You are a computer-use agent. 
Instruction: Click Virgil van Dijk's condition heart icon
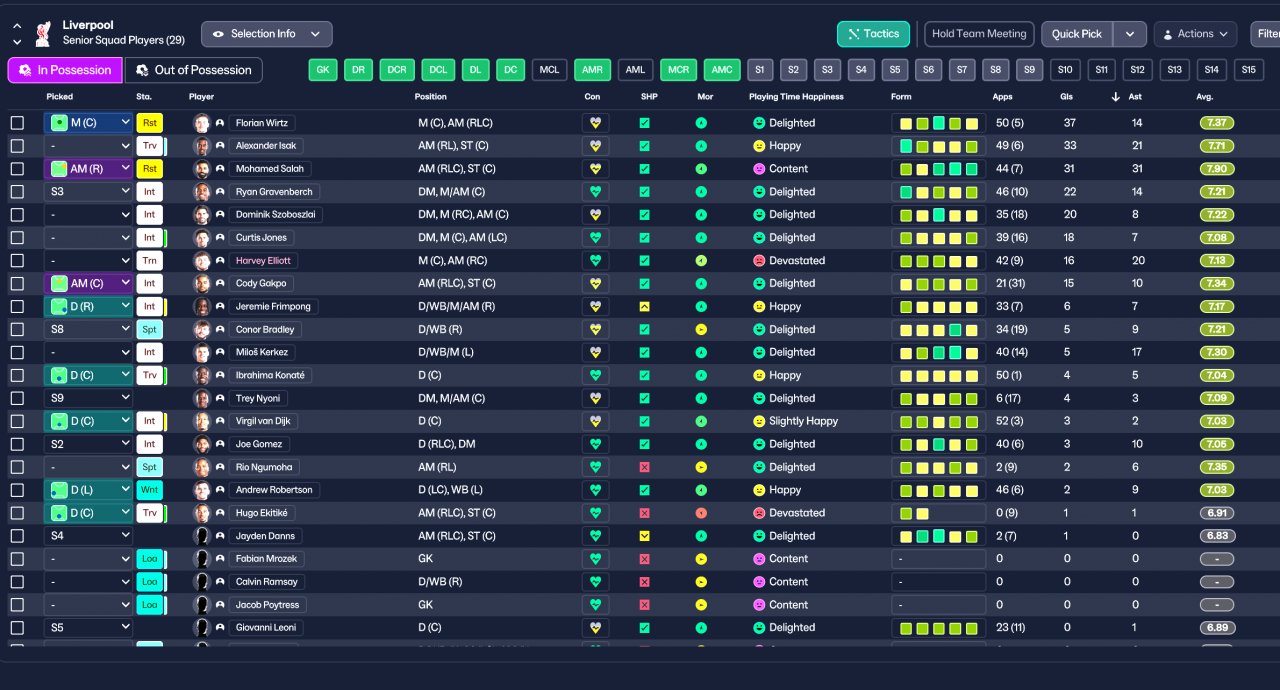[x=596, y=421]
